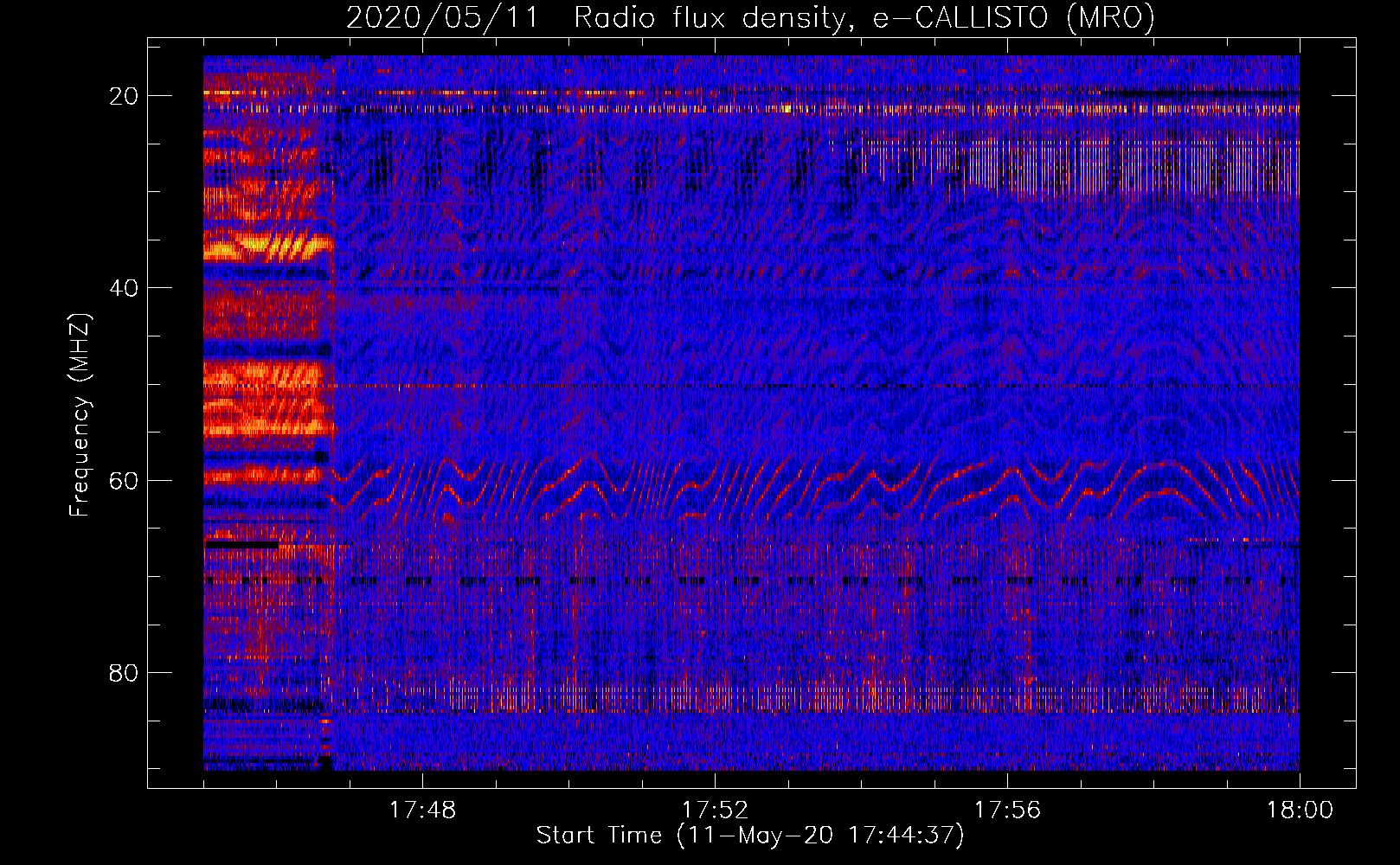Image resolution: width=1400 pixels, height=865 pixels.
Task: Click the '40' frequency tick label
Action: pos(124,288)
